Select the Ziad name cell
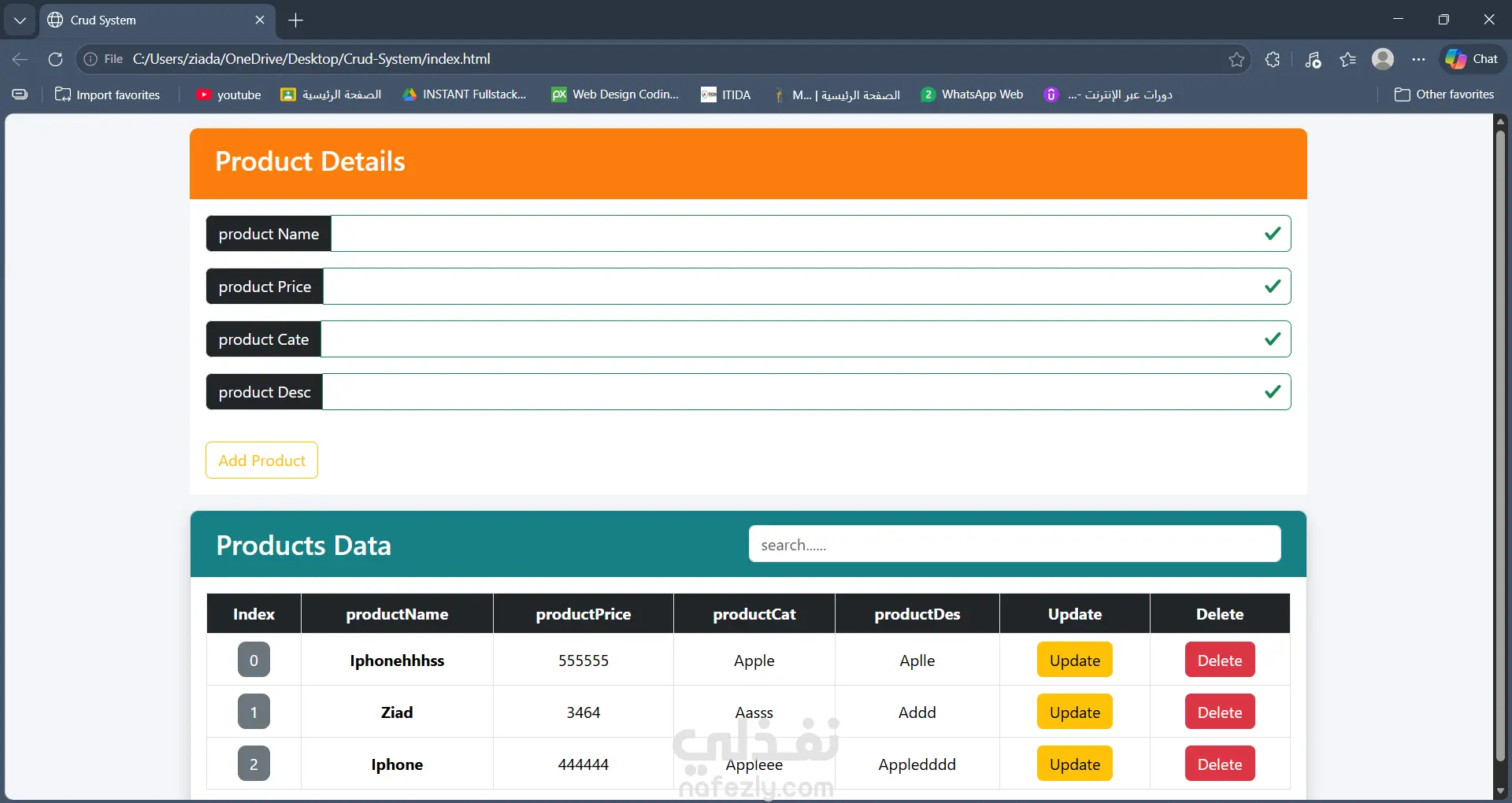Image resolution: width=1512 pixels, height=803 pixels. click(x=397, y=712)
